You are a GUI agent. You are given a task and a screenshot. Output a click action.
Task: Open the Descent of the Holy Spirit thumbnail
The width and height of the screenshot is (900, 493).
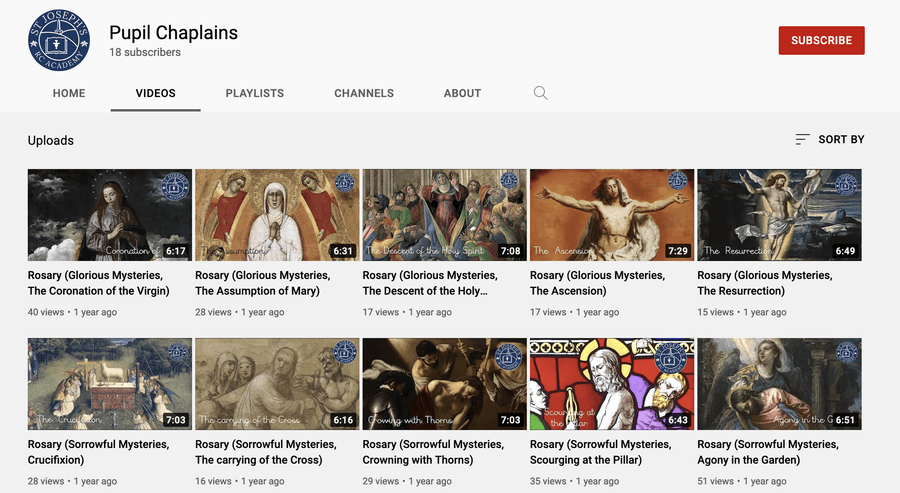click(x=444, y=215)
